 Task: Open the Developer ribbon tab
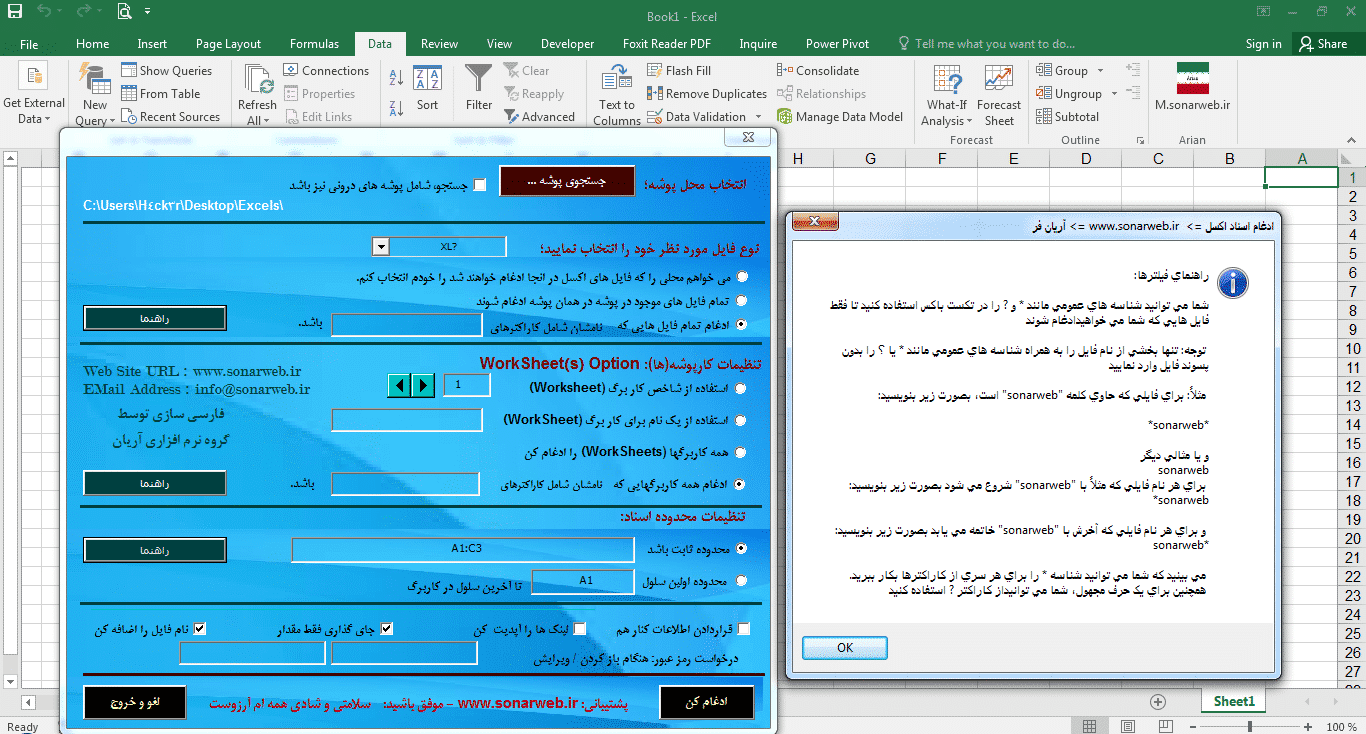567,43
